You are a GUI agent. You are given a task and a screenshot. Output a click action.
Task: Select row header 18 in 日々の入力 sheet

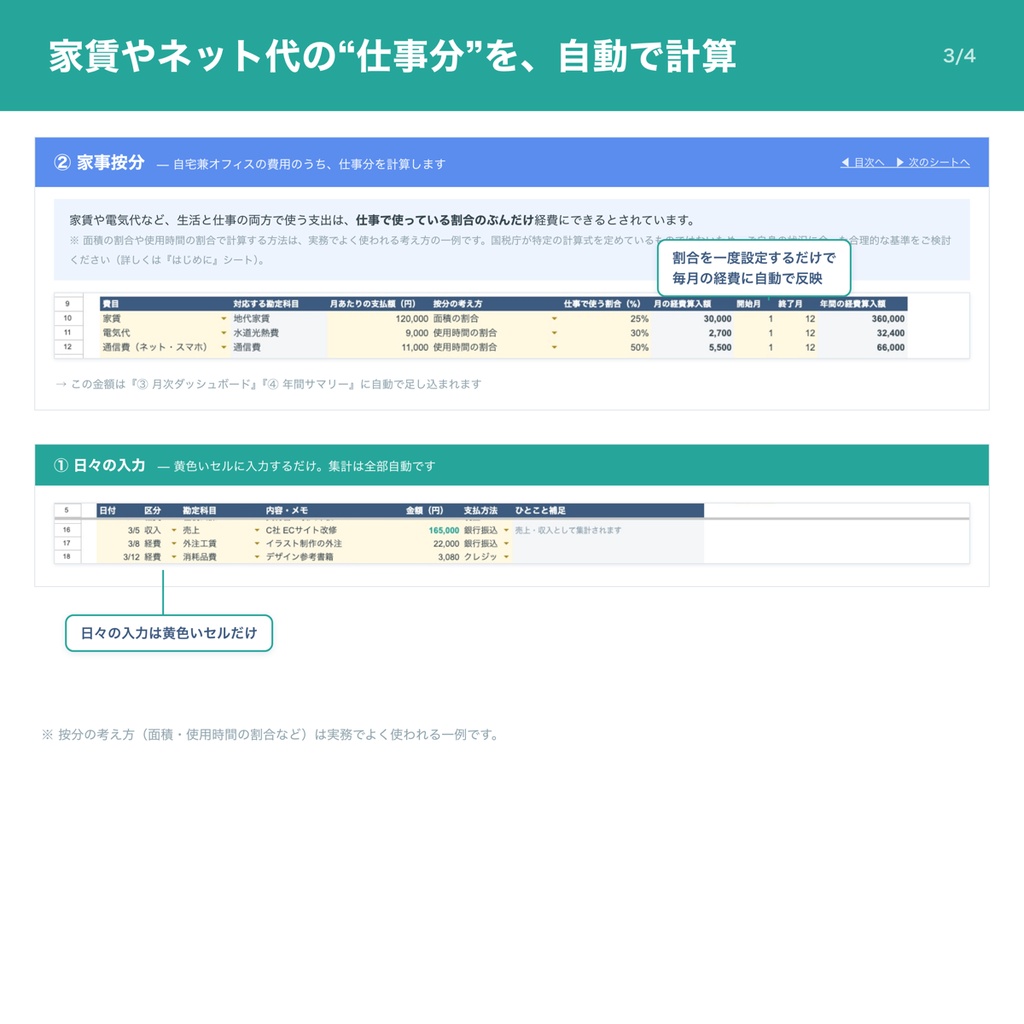click(x=67, y=556)
